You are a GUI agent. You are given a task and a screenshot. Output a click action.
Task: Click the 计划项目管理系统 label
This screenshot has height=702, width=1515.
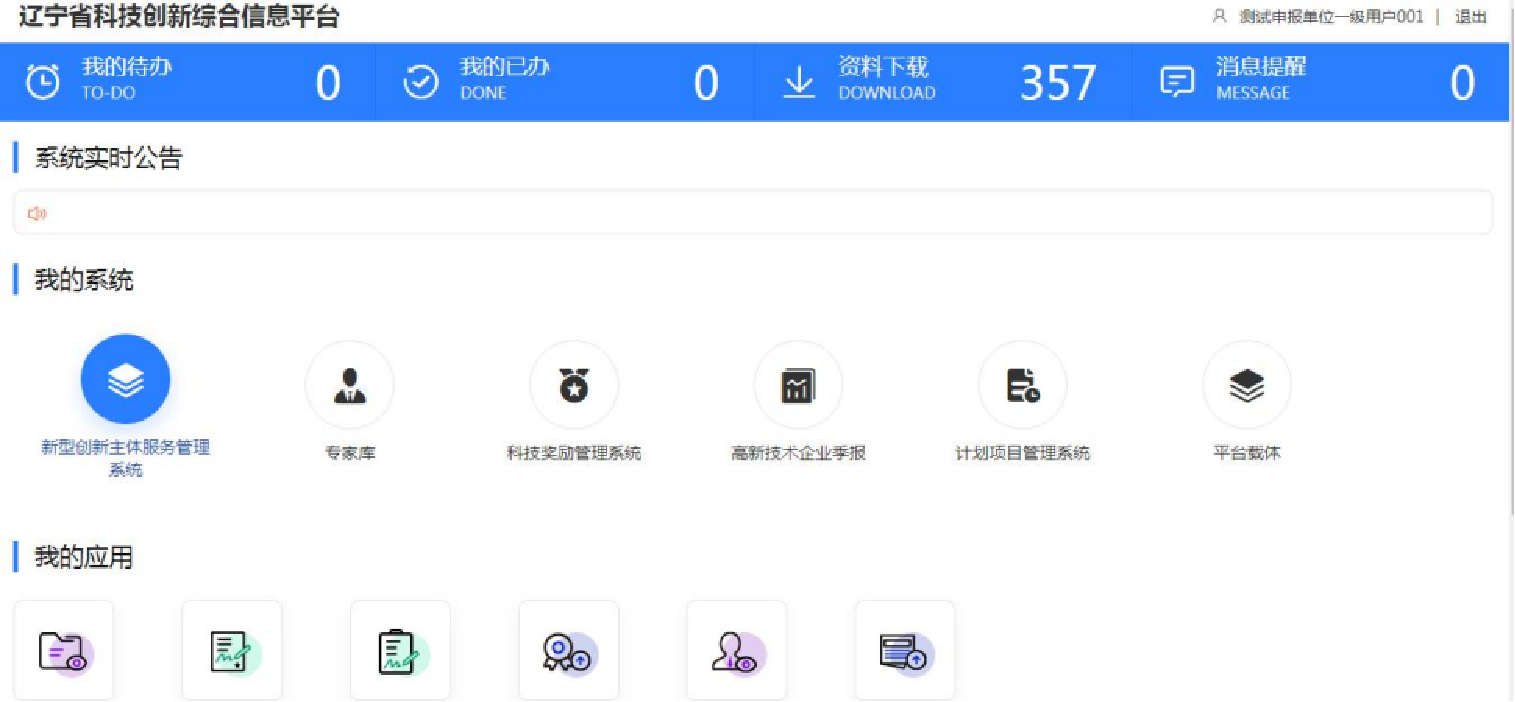(1022, 453)
